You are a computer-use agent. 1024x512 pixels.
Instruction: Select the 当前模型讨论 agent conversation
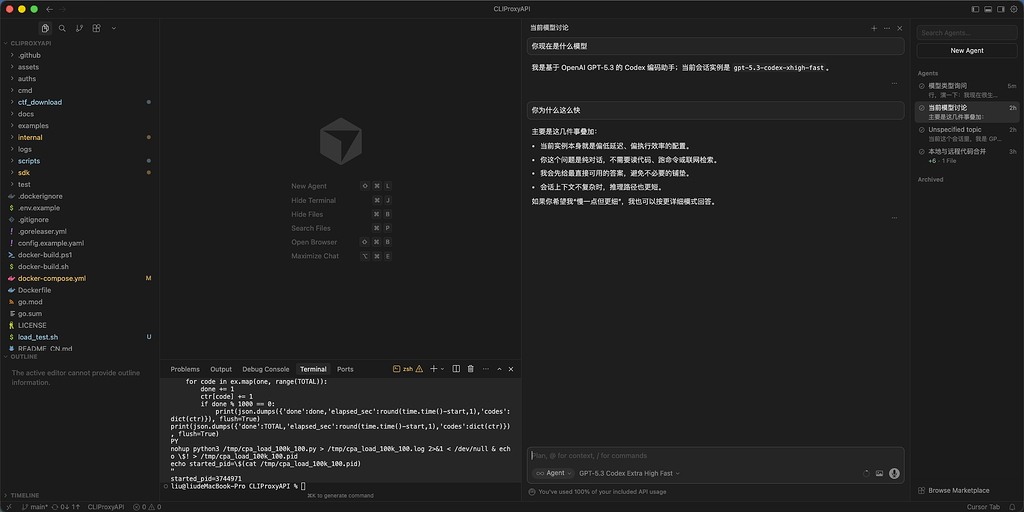tap(967, 112)
